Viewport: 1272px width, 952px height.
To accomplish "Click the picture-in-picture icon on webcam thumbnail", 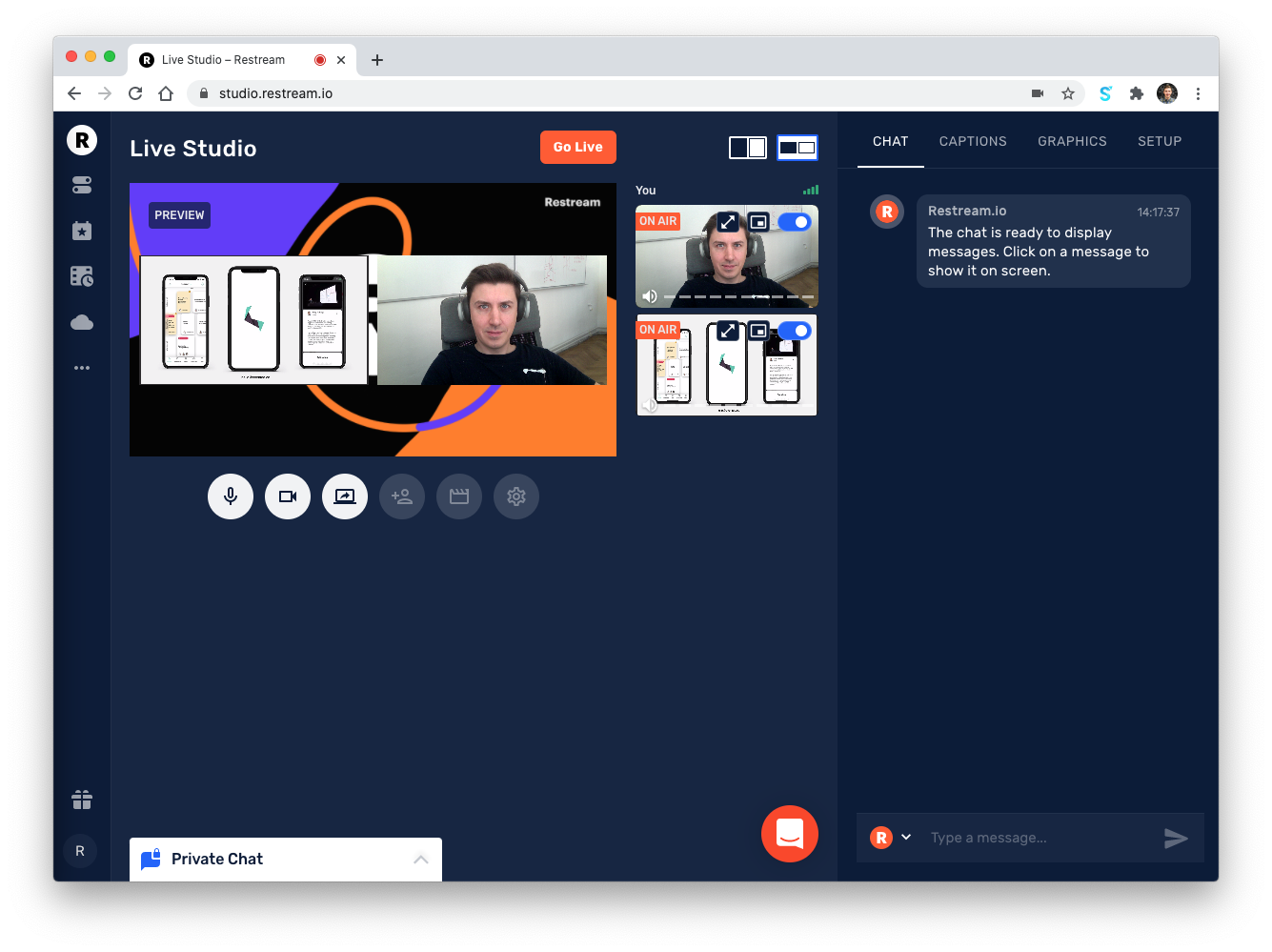I will pyautogui.click(x=758, y=222).
